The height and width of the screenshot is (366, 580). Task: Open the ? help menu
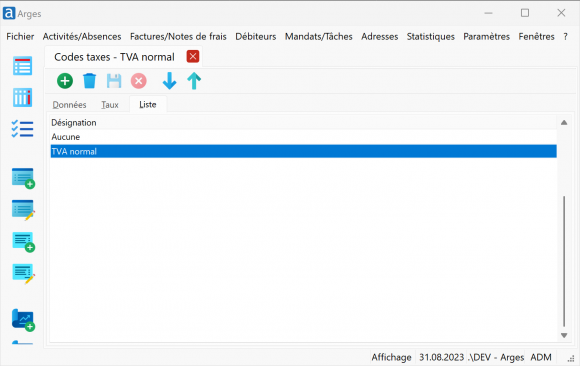pos(566,36)
